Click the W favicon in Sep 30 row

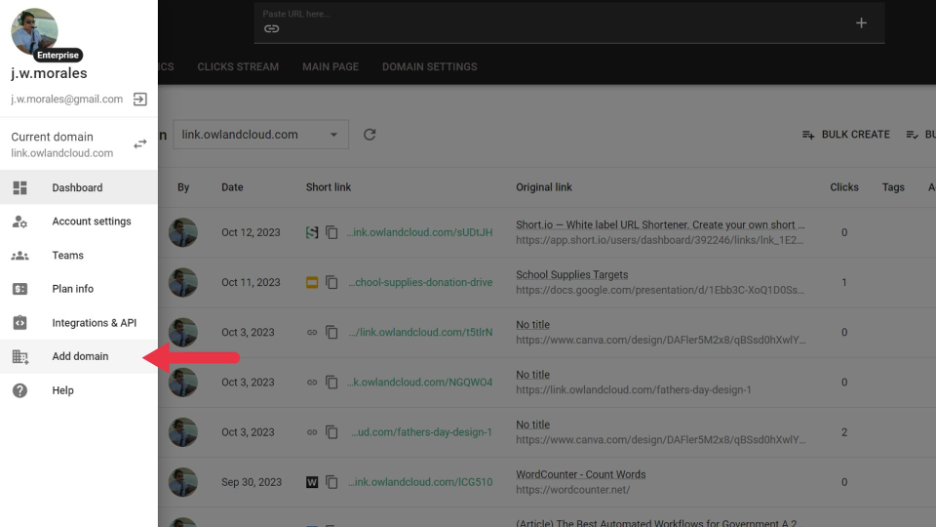[312, 482]
